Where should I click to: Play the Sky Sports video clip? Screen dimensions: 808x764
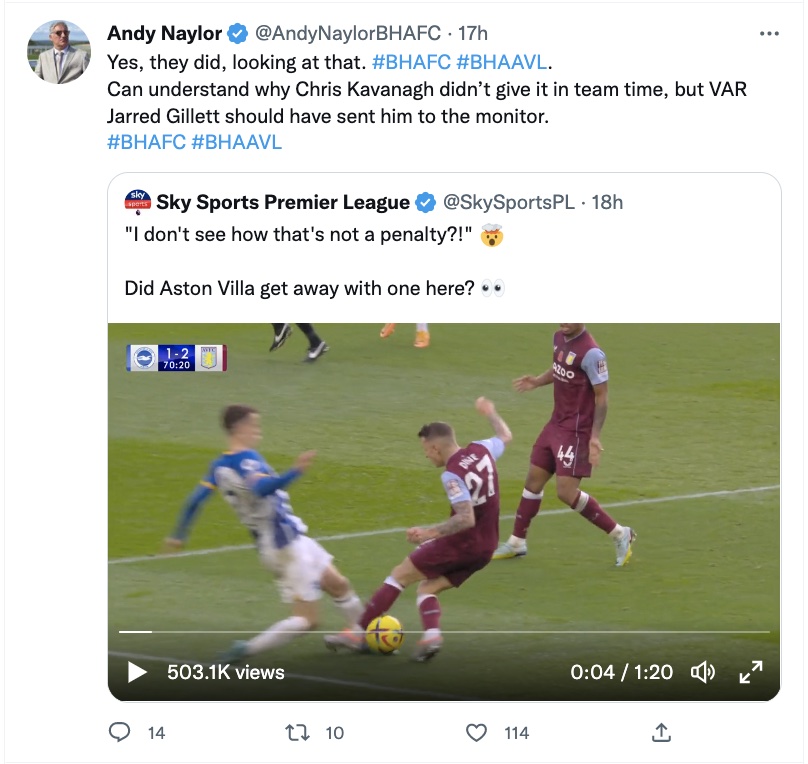[x=137, y=672]
